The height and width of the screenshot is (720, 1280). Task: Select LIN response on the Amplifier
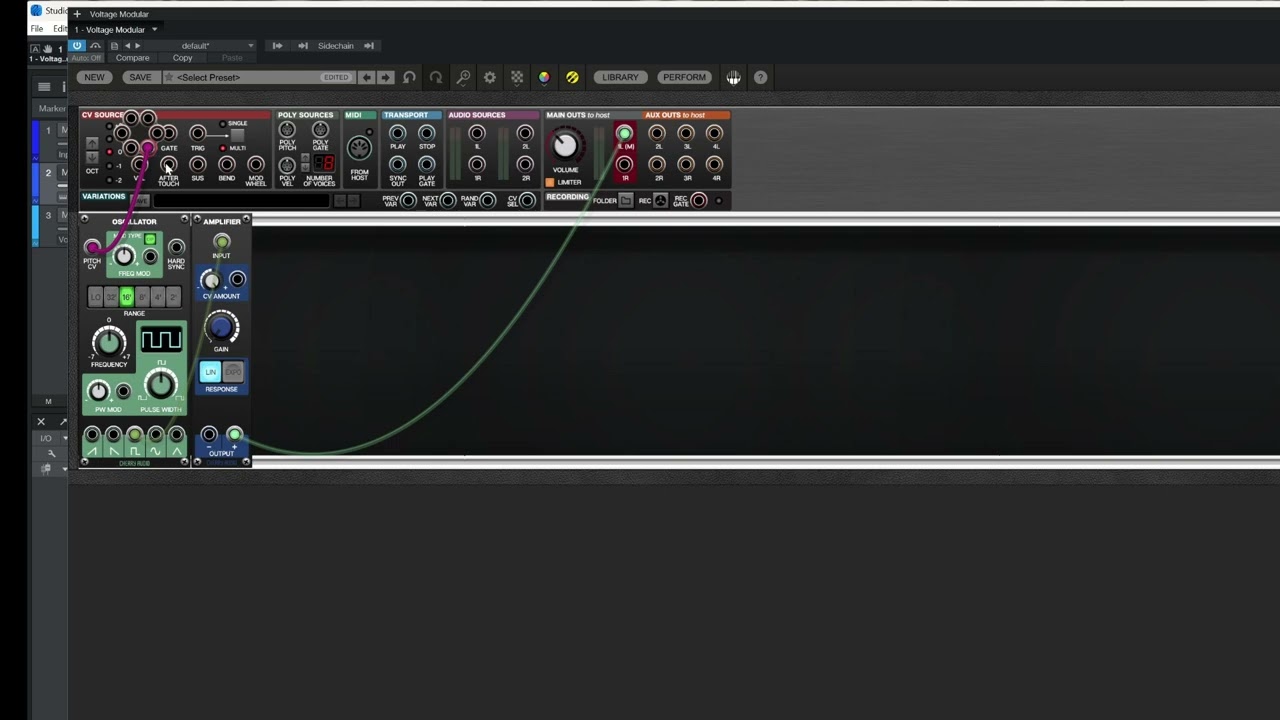(x=210, y=372)
